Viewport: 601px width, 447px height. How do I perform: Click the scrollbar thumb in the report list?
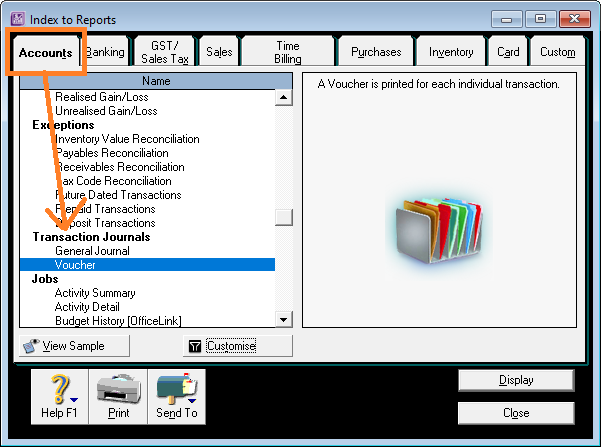click(x=284, y=217)
